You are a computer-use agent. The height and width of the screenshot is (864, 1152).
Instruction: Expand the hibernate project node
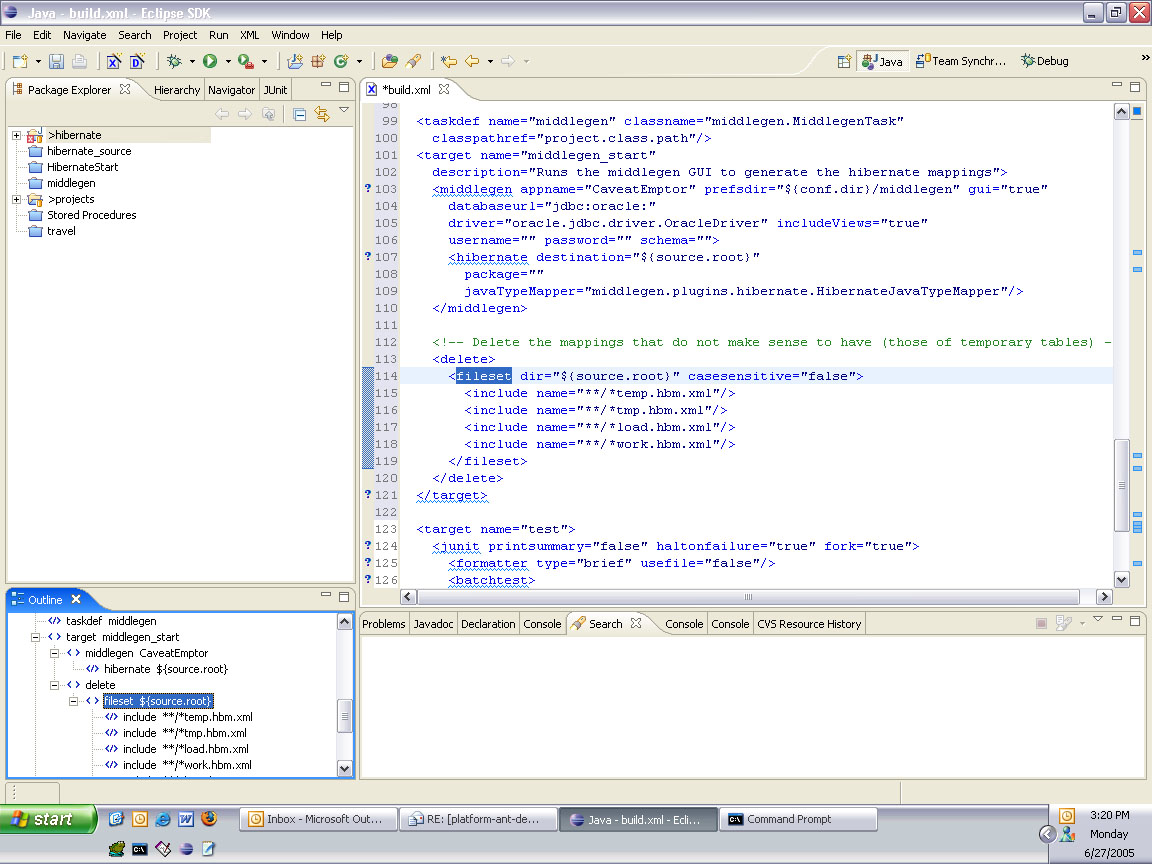17,135
